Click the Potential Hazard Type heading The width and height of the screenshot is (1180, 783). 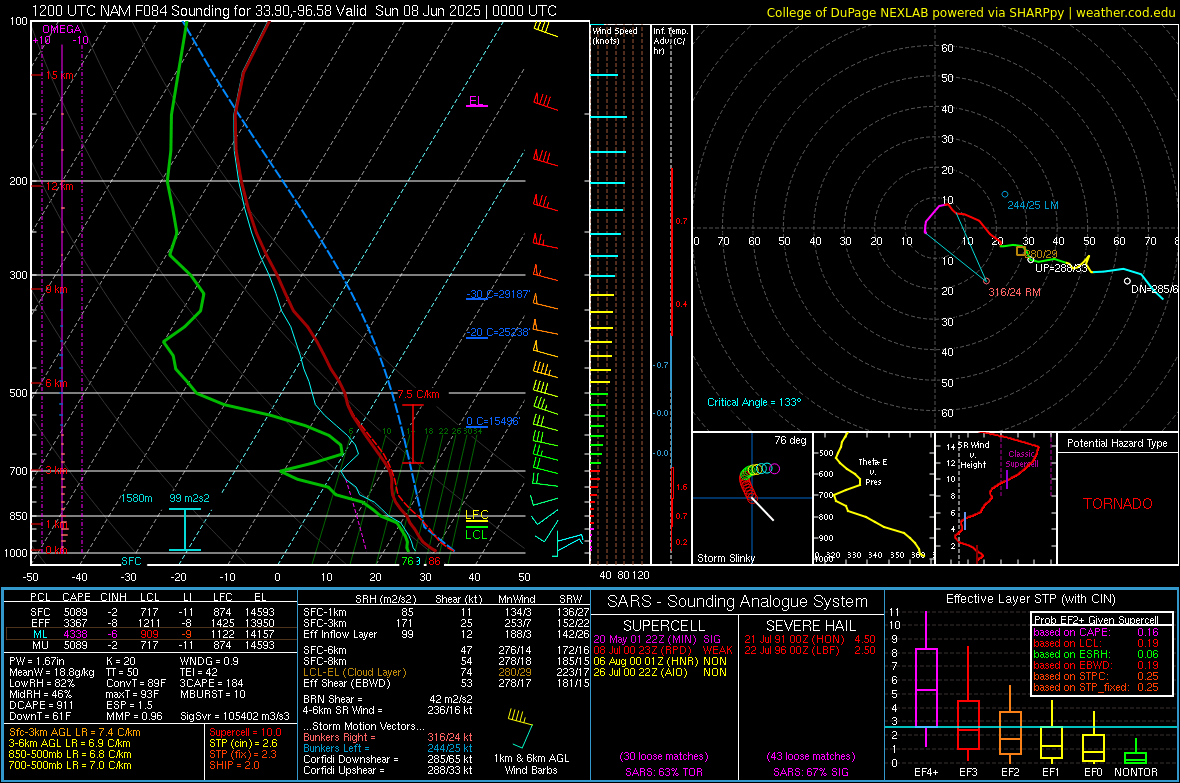[1117, 443]
